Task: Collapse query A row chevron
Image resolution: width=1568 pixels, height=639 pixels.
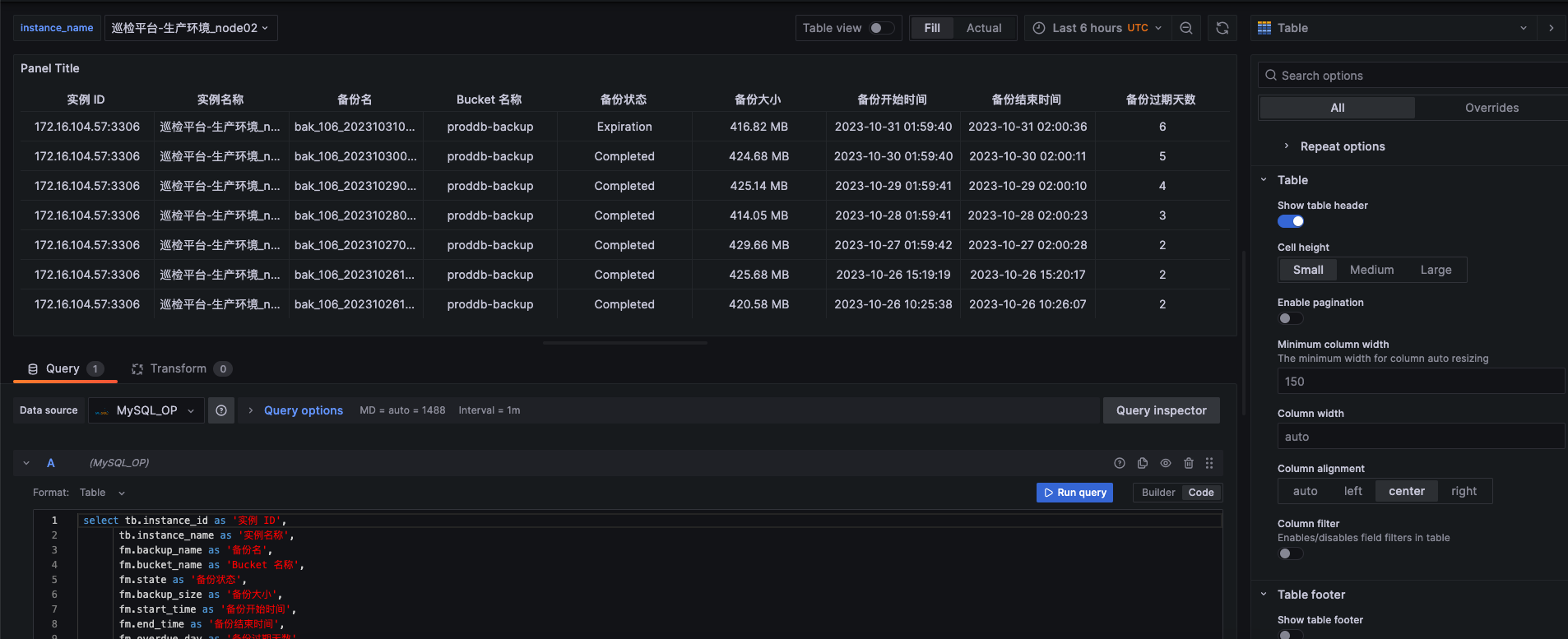Action: [x=26, y=463]
